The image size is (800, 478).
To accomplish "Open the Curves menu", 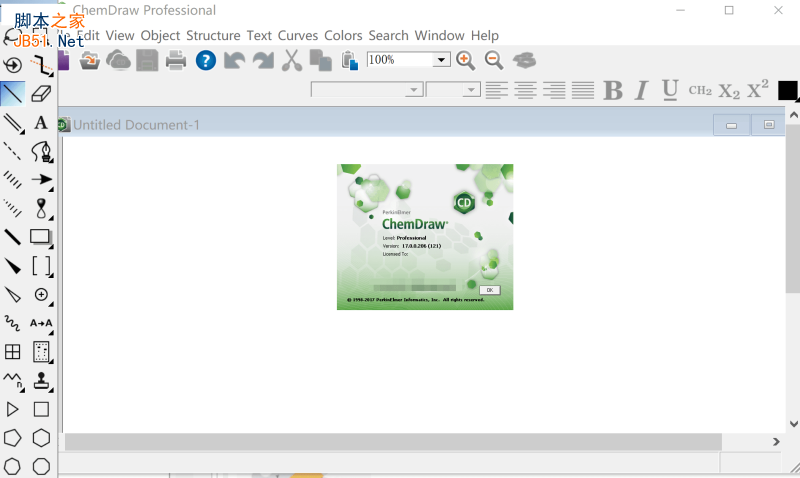I will (x=297, y=35).
